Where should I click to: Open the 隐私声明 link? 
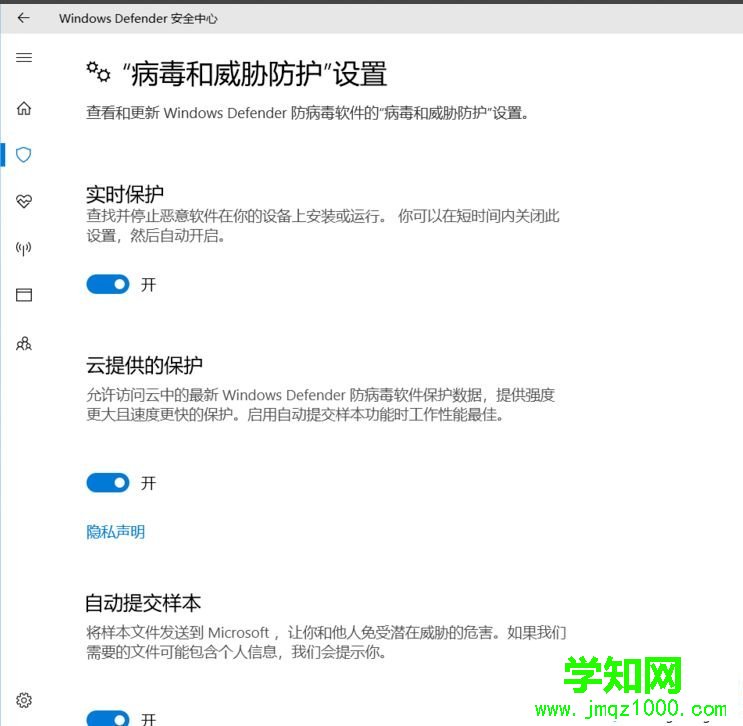click(116, 532)
